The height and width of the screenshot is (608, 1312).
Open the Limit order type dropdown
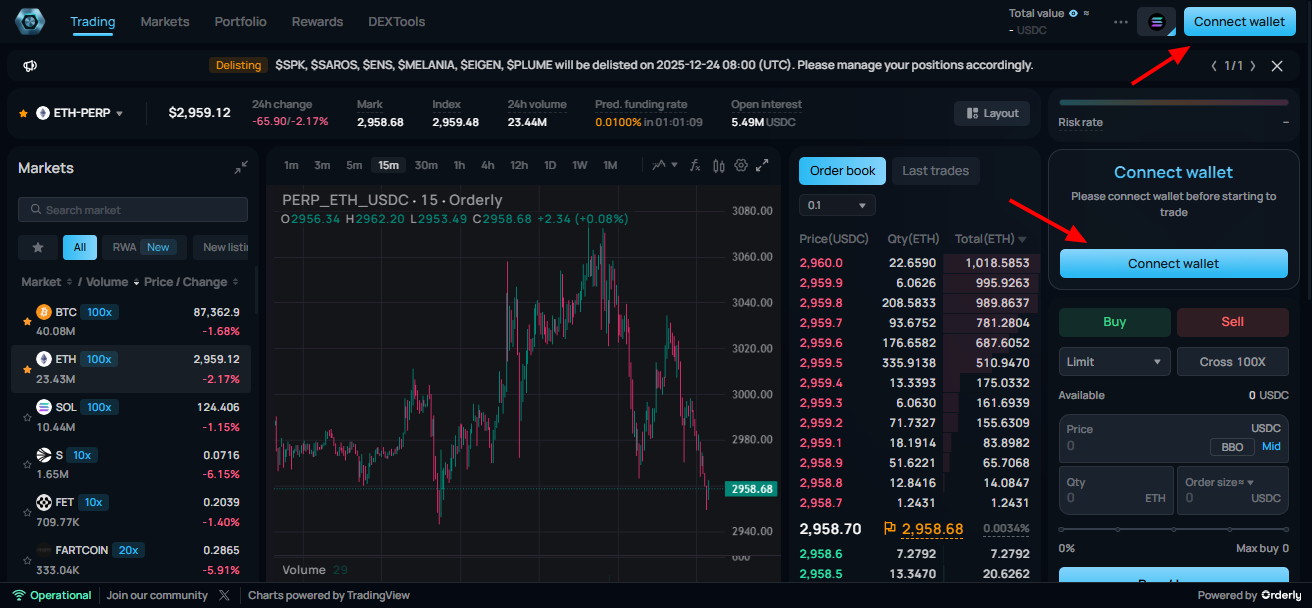click(x=1114, y=361)
